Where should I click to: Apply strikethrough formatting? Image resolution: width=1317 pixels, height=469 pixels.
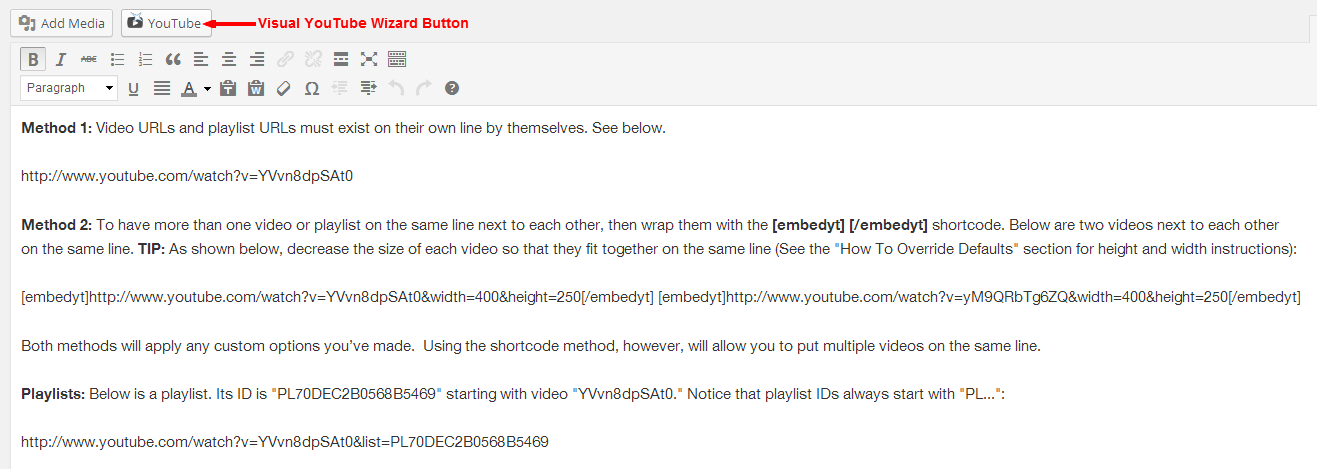click(x=89, y=59)
